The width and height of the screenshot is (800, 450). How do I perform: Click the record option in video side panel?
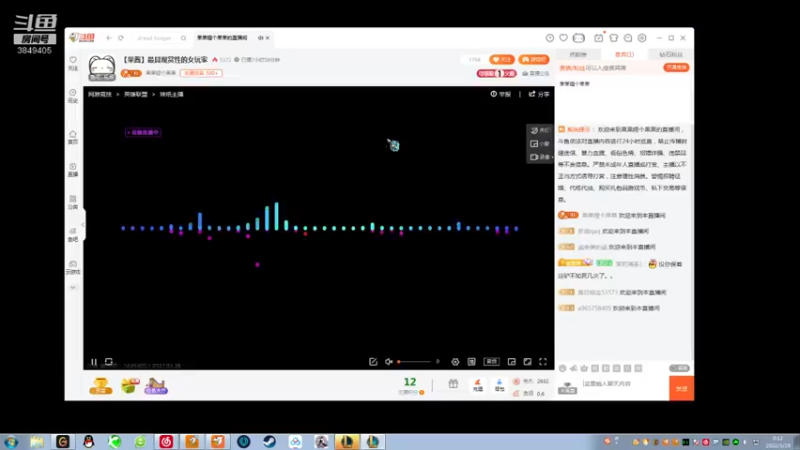(540, 157)
